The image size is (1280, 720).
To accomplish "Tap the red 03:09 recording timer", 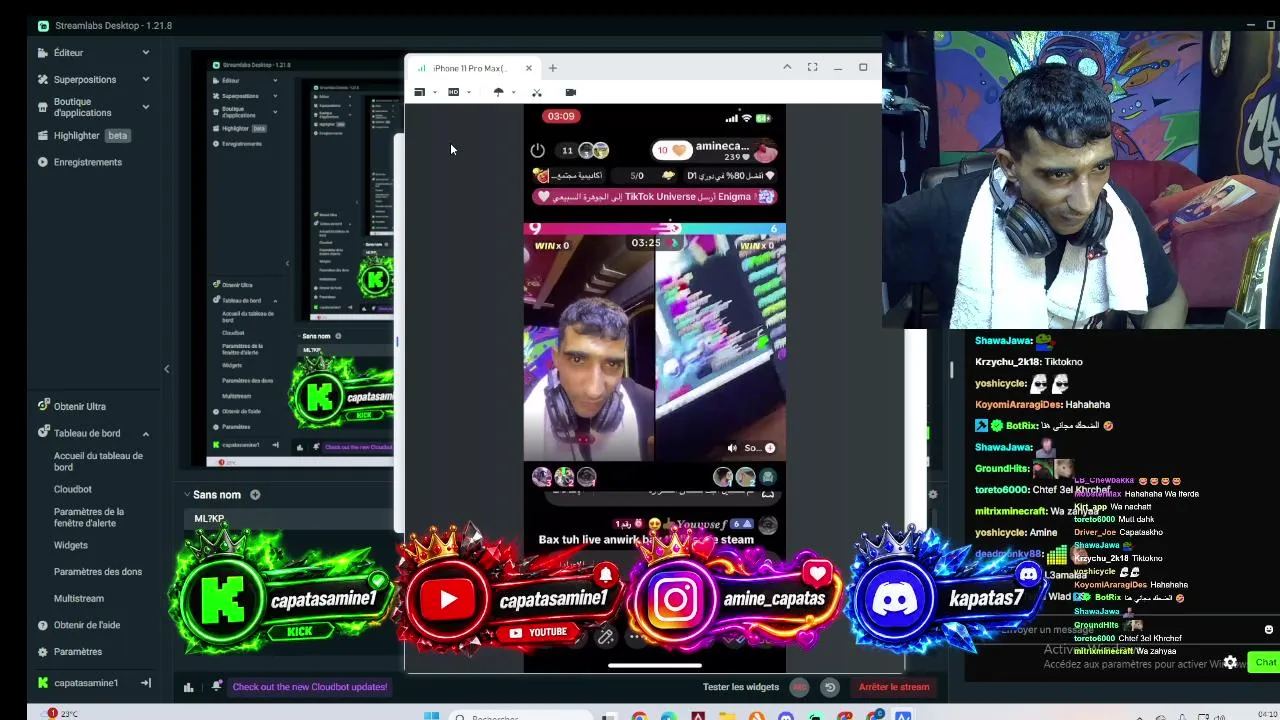I will (x=561, y=116).
